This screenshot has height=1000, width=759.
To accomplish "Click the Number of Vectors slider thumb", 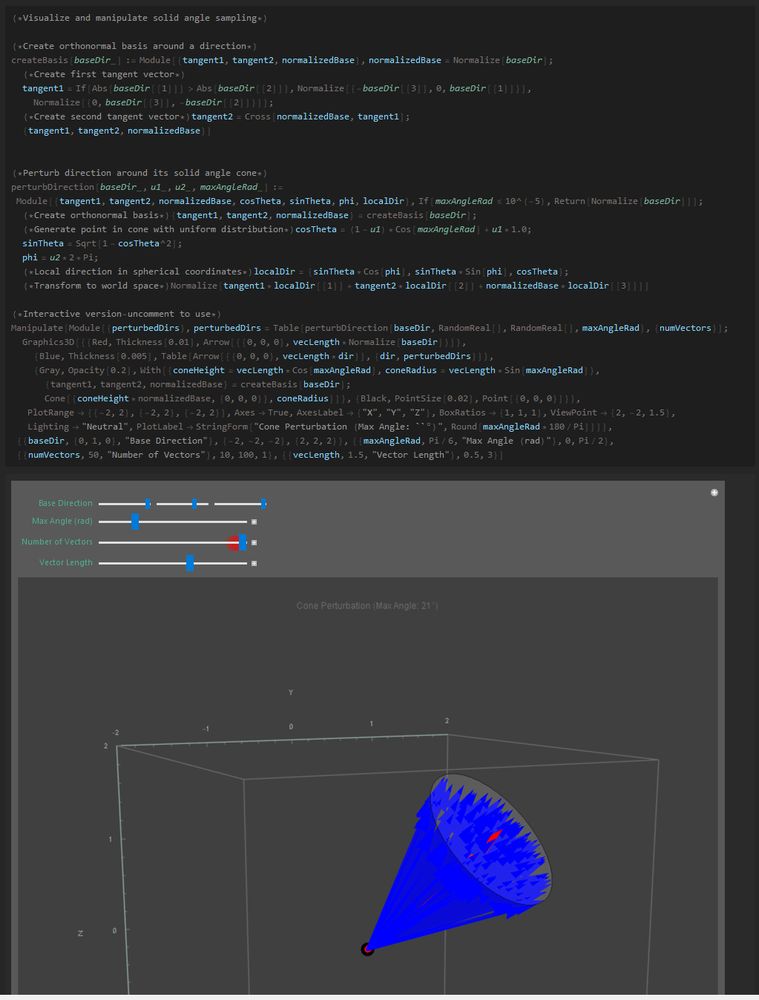I will coord(242,543).
